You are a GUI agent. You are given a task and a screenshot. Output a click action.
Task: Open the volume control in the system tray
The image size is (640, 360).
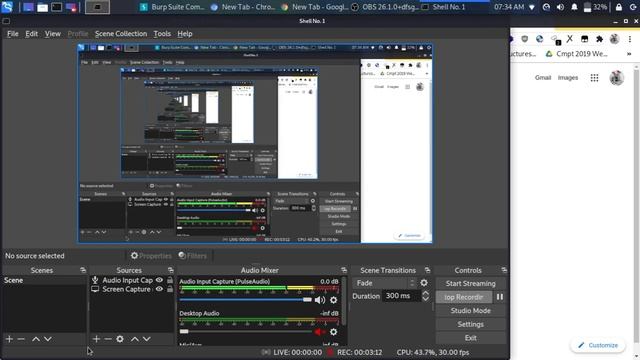pyautogui.click(x=560, y=7)
